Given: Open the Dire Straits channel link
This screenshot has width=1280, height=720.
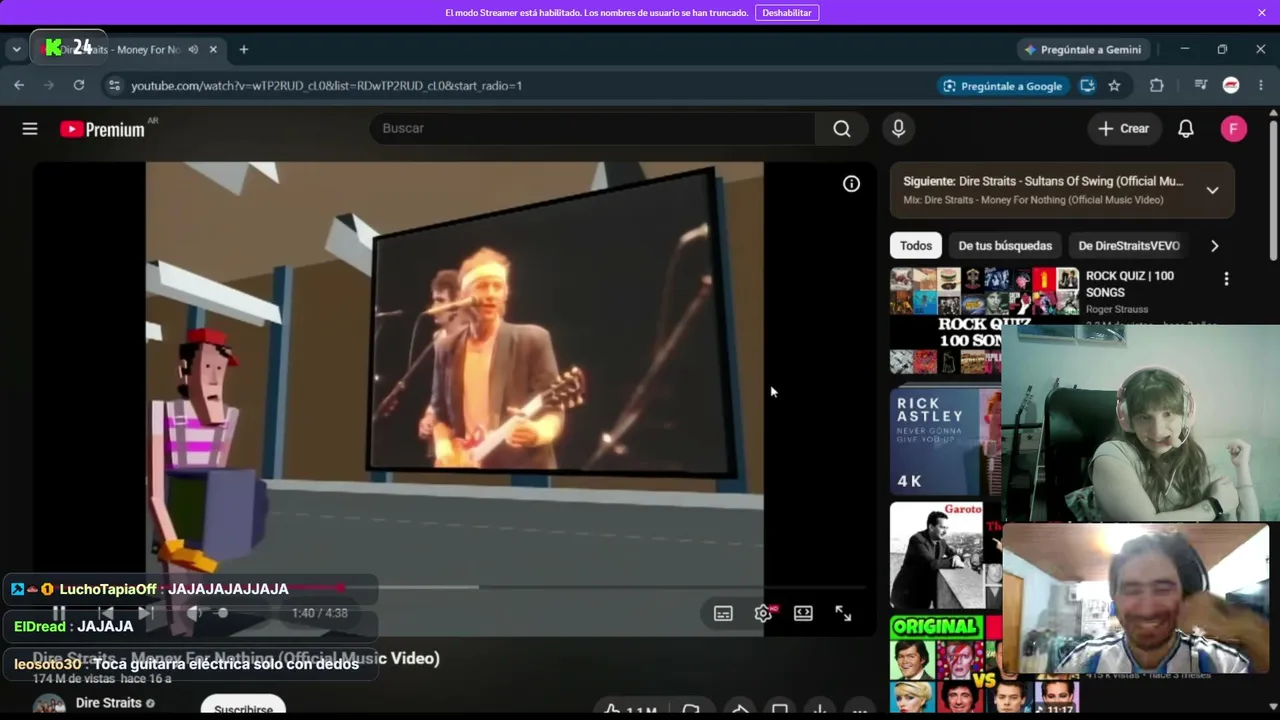Looking at the screenshot, I should coord(109,703).
